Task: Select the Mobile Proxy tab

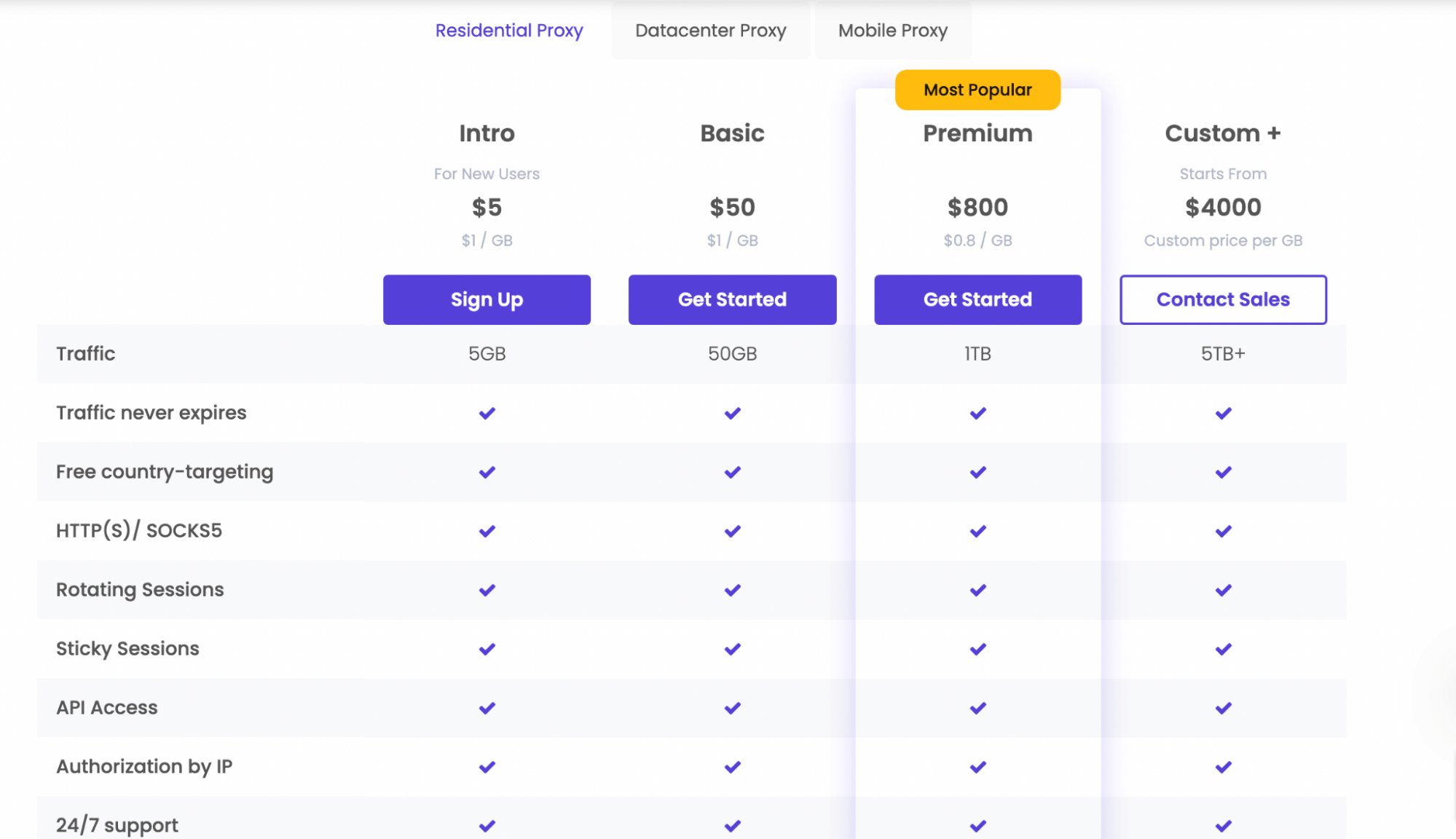Action: [x=892, y=31]
